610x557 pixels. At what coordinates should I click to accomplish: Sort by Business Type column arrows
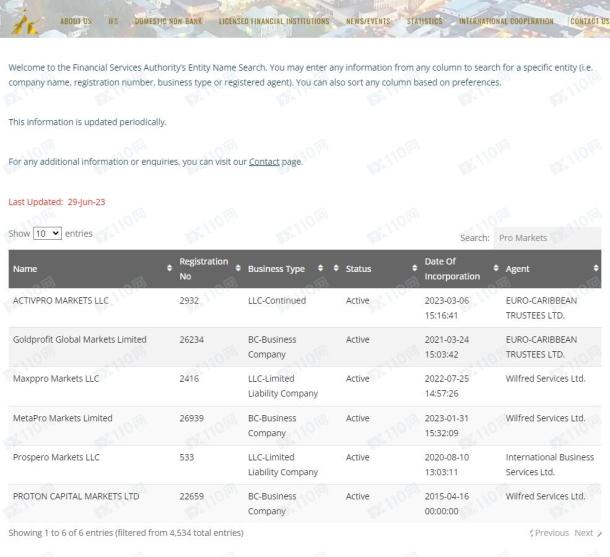[321, 268]
